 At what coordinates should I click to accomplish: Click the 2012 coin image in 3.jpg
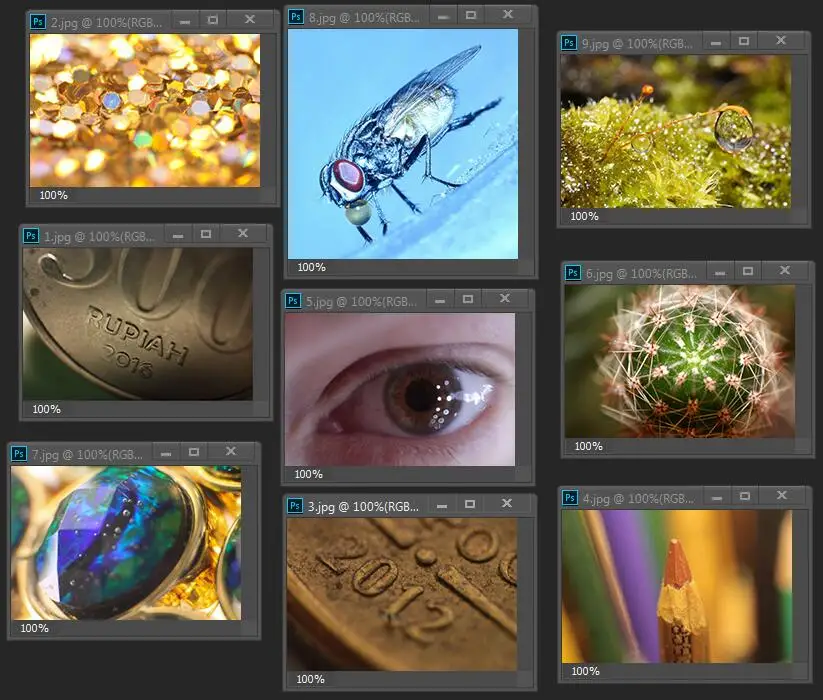coord(402,595)
